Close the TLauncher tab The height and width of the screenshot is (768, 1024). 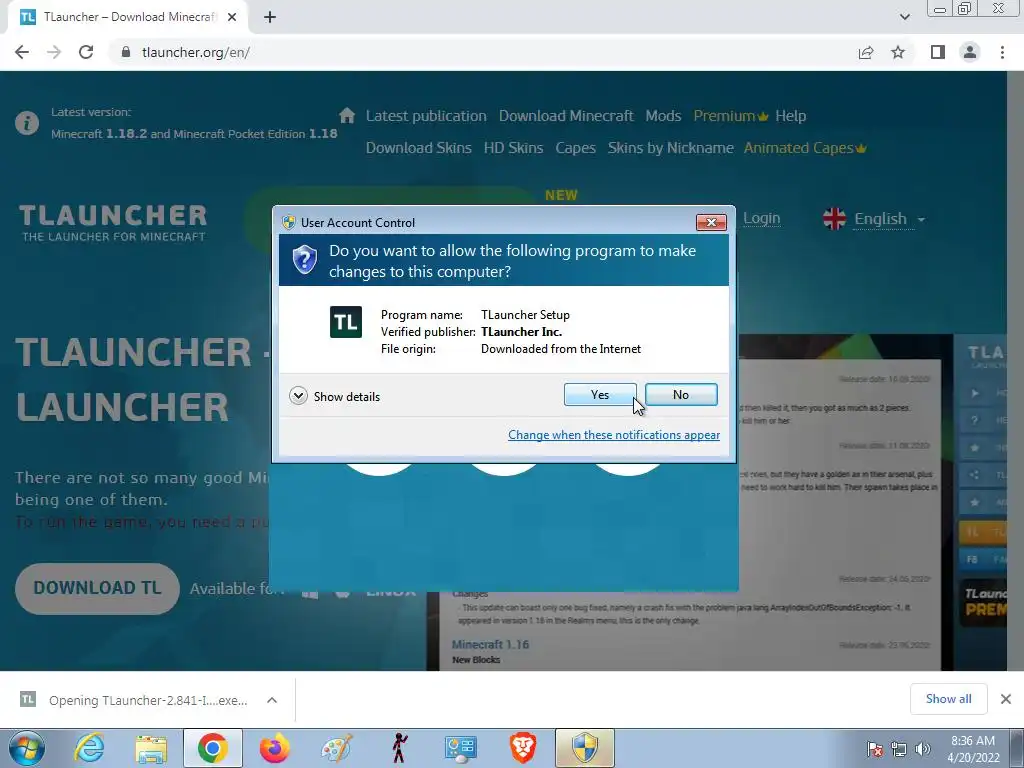(x=232, y=18)
